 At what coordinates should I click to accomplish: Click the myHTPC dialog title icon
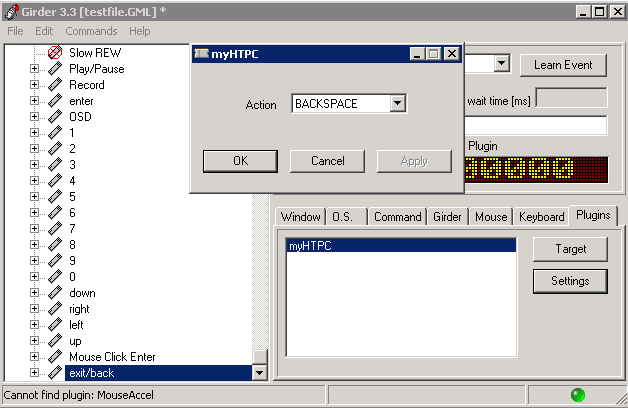click(201, 53)
